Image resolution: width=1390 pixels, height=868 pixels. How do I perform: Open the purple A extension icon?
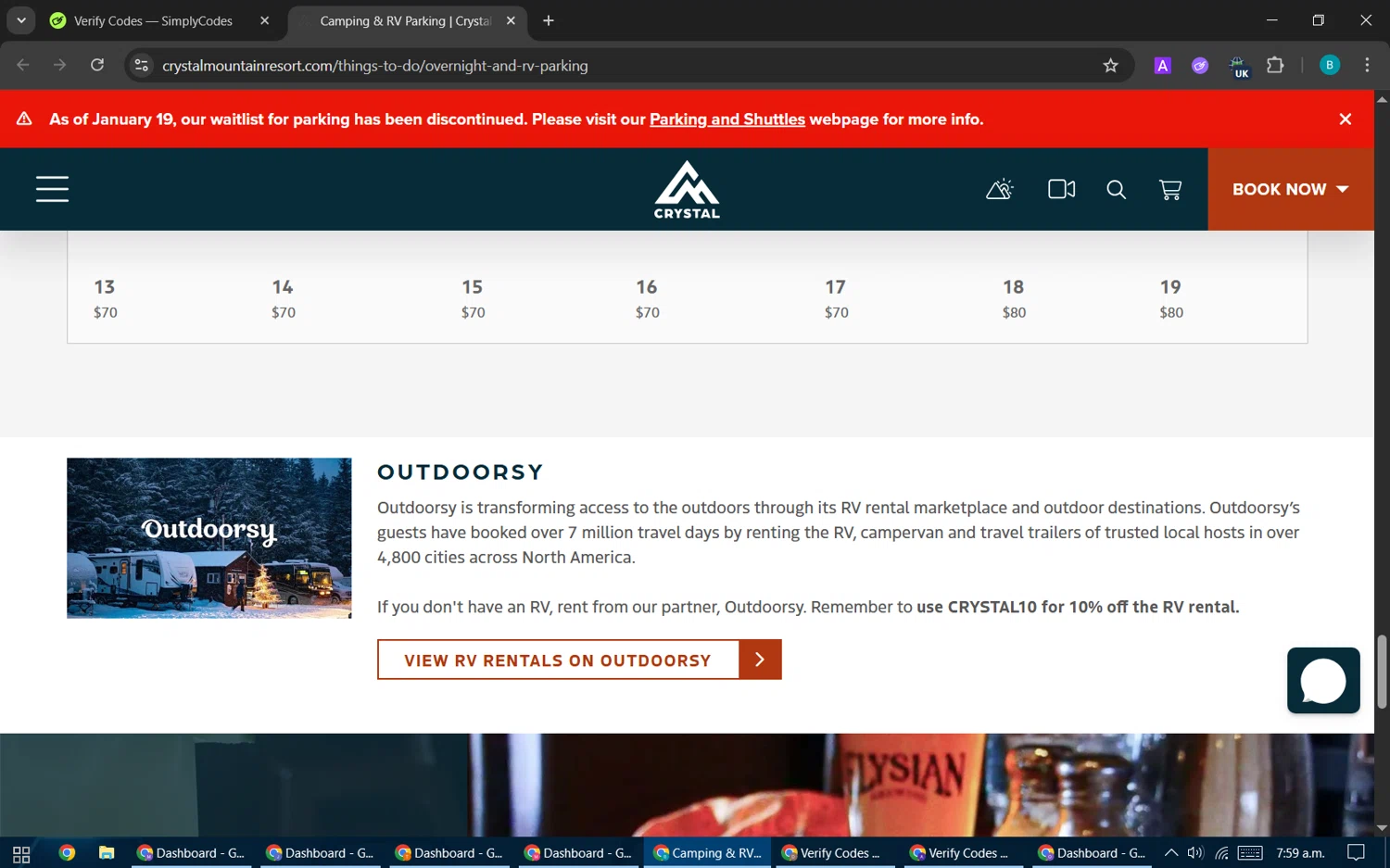click(1162, 65)
